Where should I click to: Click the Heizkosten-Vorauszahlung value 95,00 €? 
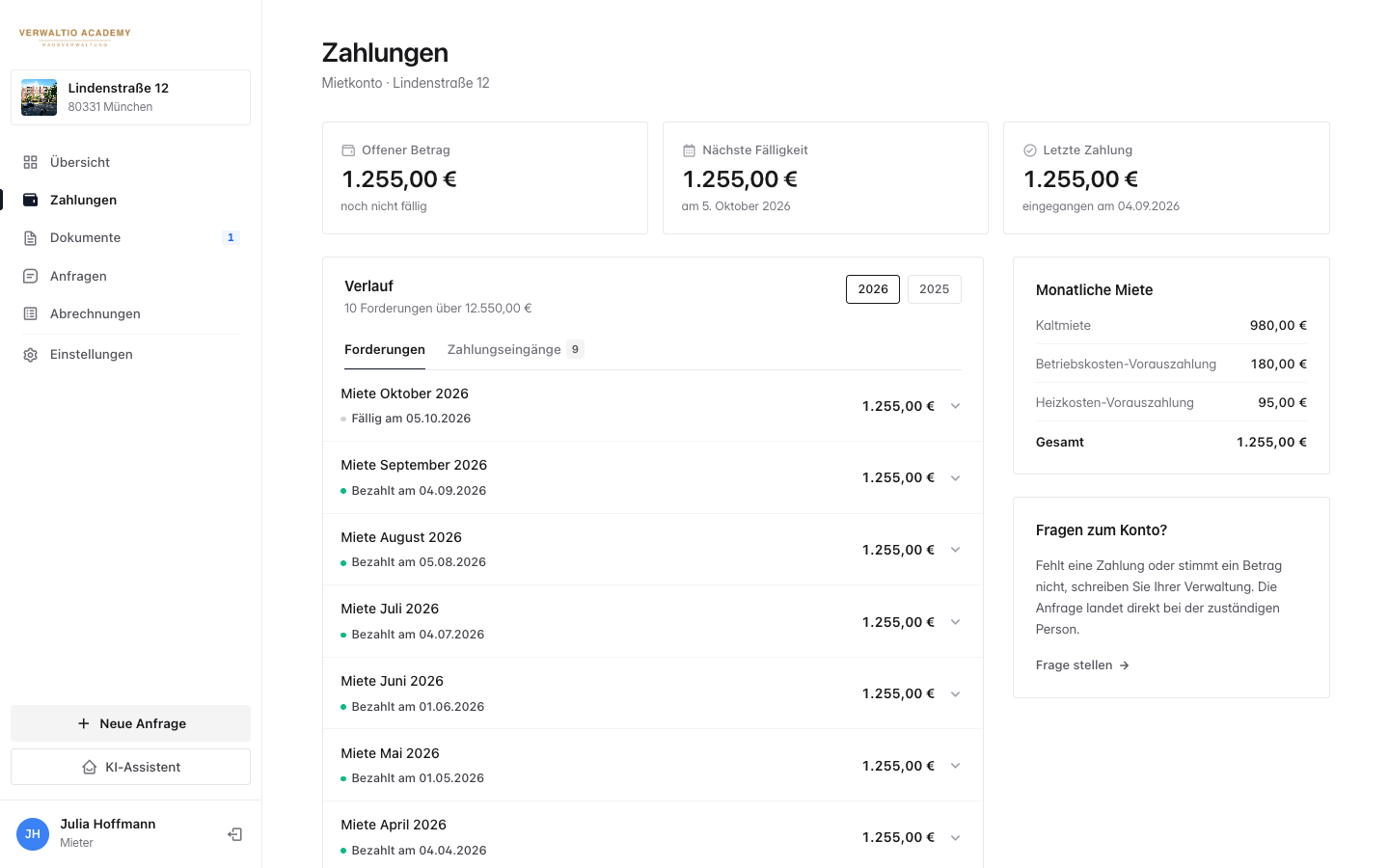(1283, 402)
